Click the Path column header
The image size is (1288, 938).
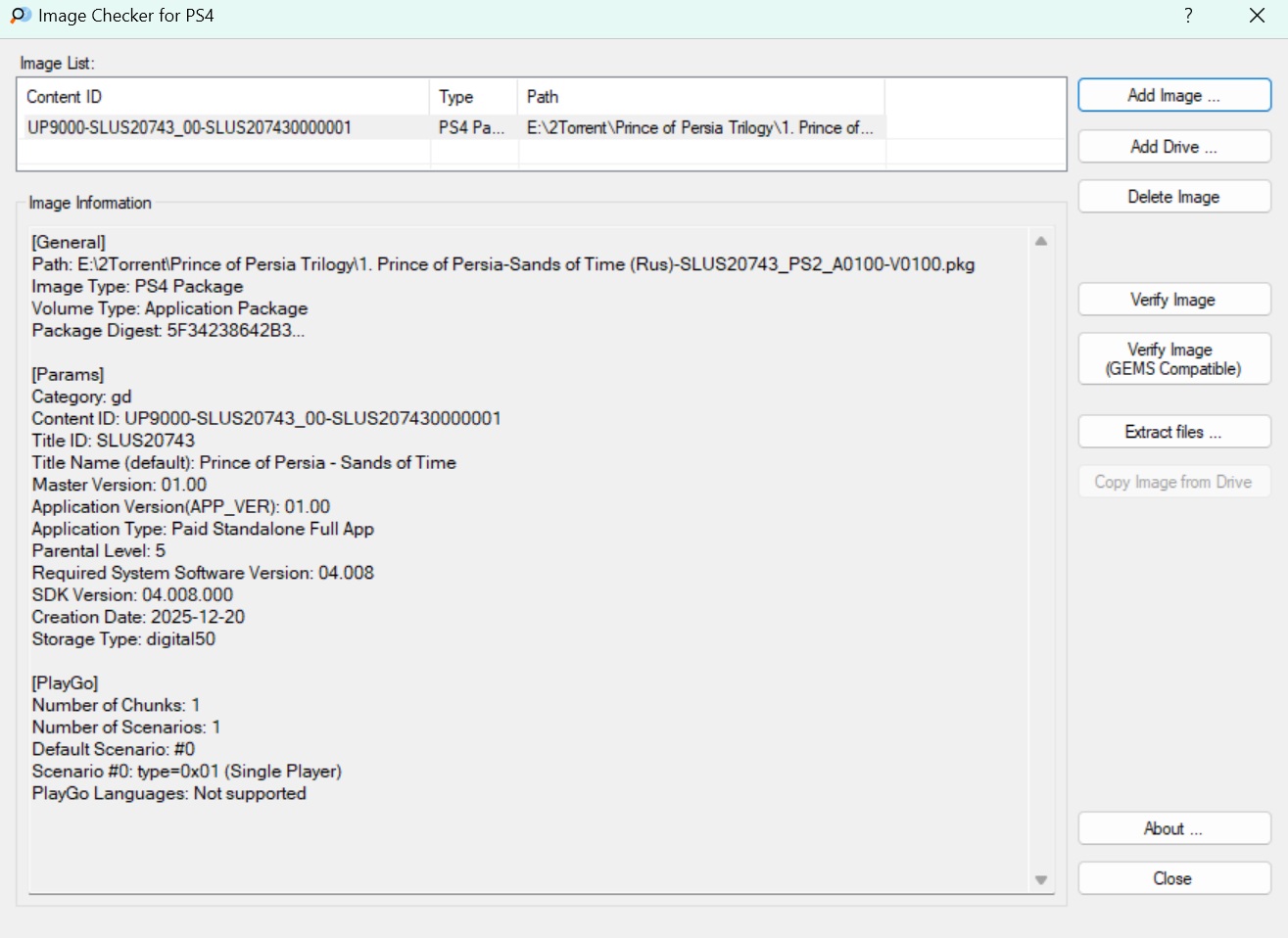(x=700, y=97)
